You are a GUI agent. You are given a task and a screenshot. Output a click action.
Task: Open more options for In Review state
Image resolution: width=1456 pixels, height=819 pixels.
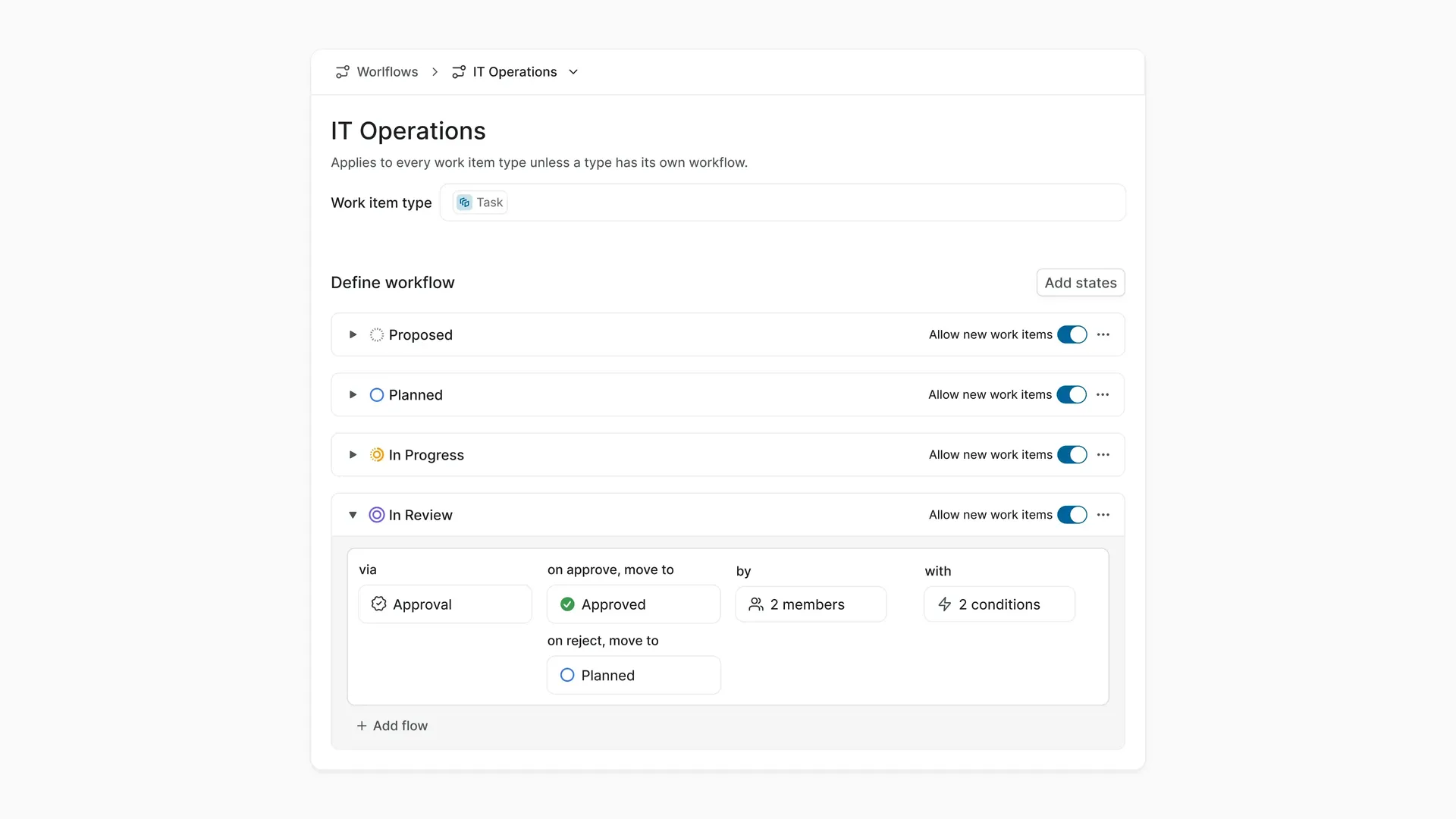coord(1103,515)
